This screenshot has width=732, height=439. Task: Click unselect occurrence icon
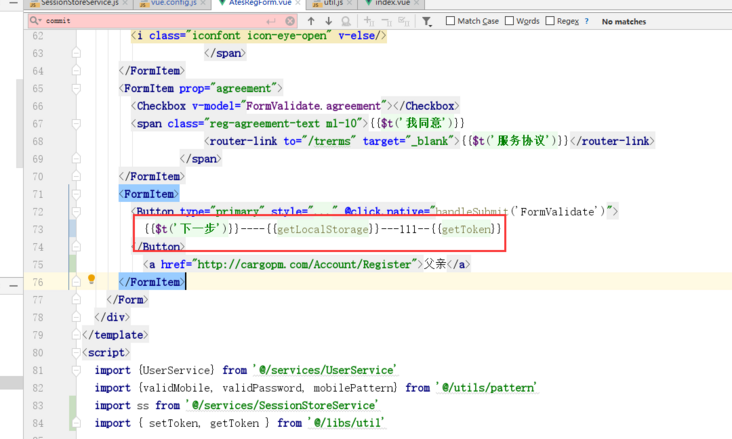(387, 21)
